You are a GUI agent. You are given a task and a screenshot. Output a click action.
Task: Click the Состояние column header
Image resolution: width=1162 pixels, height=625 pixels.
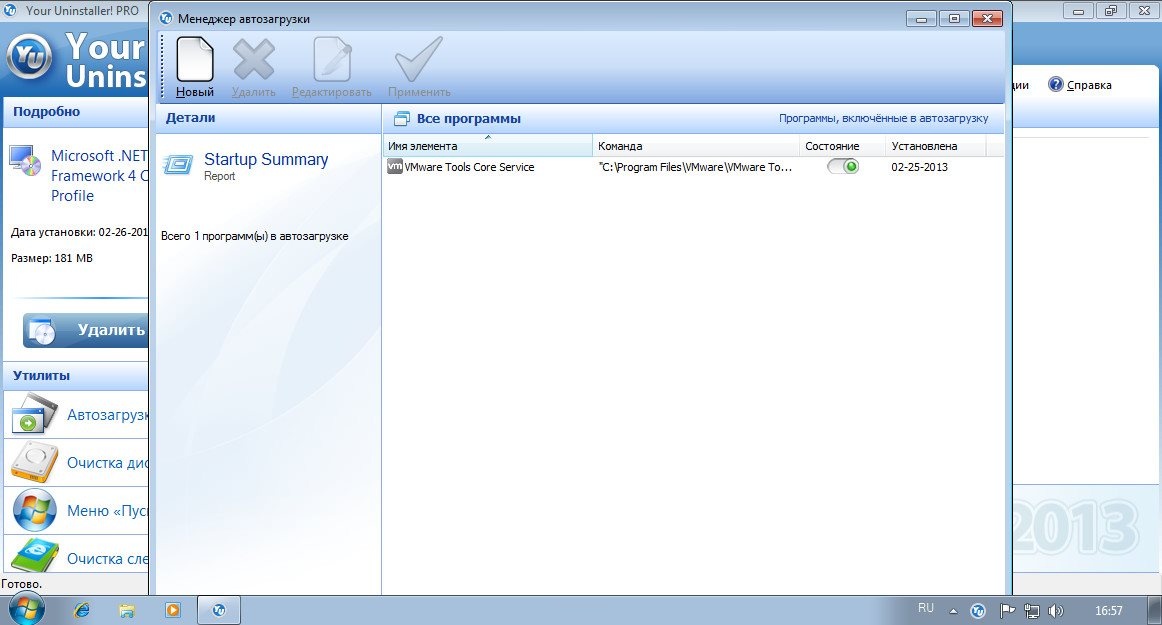[x=843, y=146]
